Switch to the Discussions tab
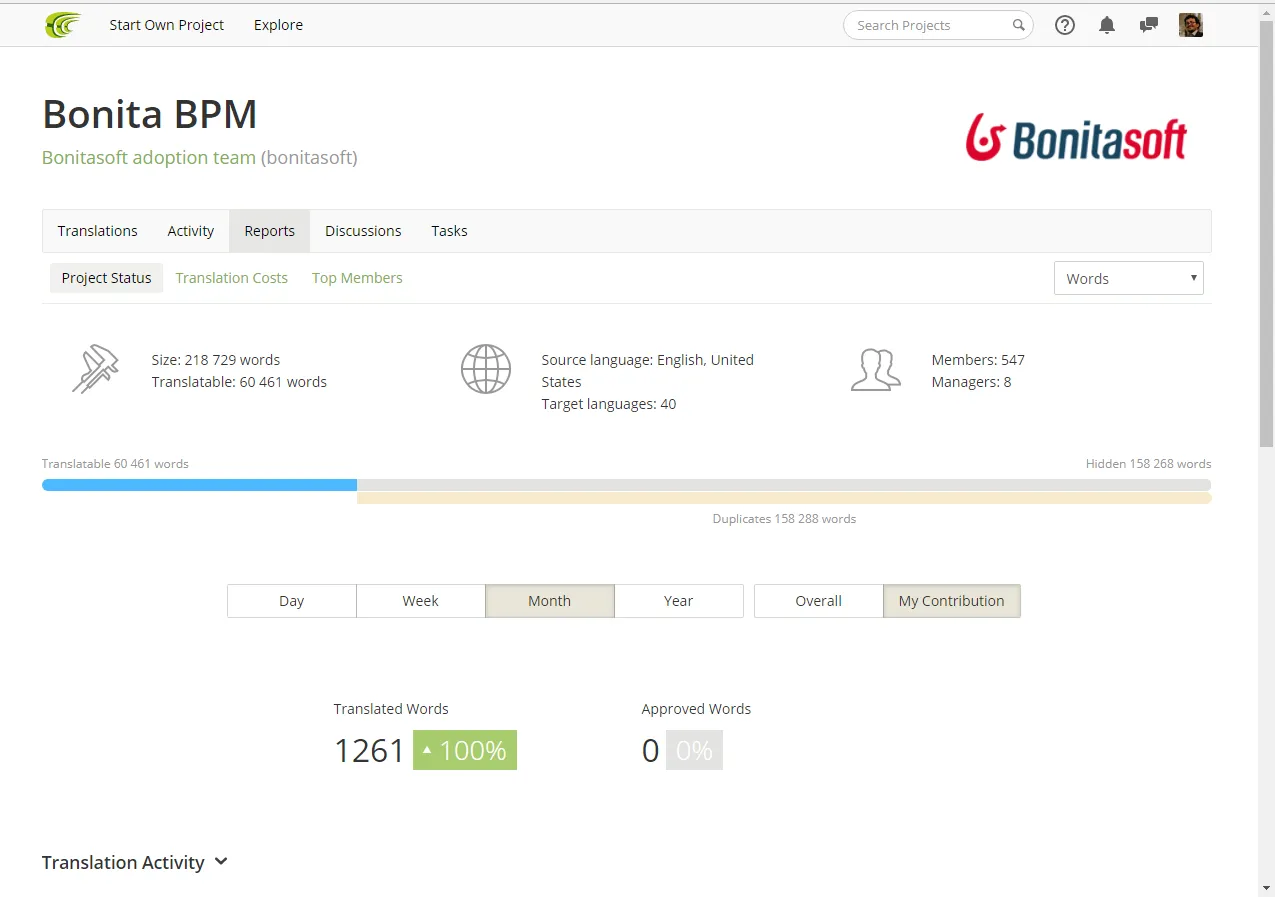Screen dimensions: 1275x897 (363, 231)
